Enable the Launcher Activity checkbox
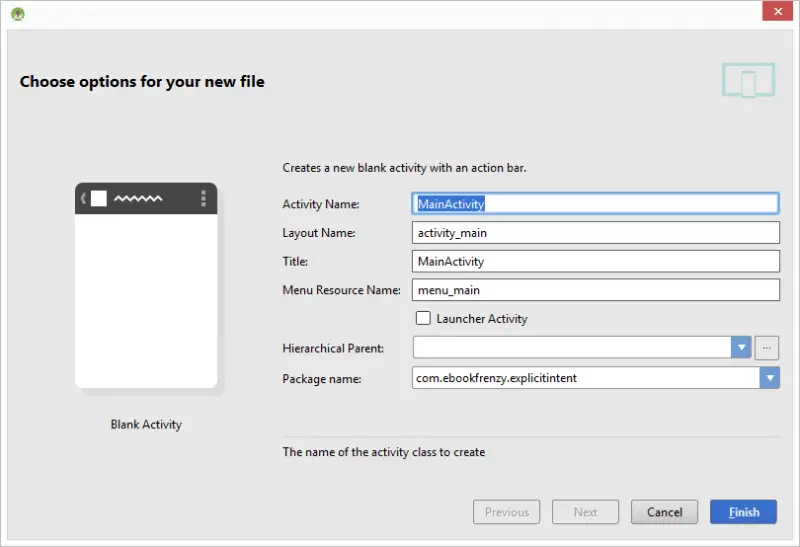This screenshot has width=800, height=547. 424,318
